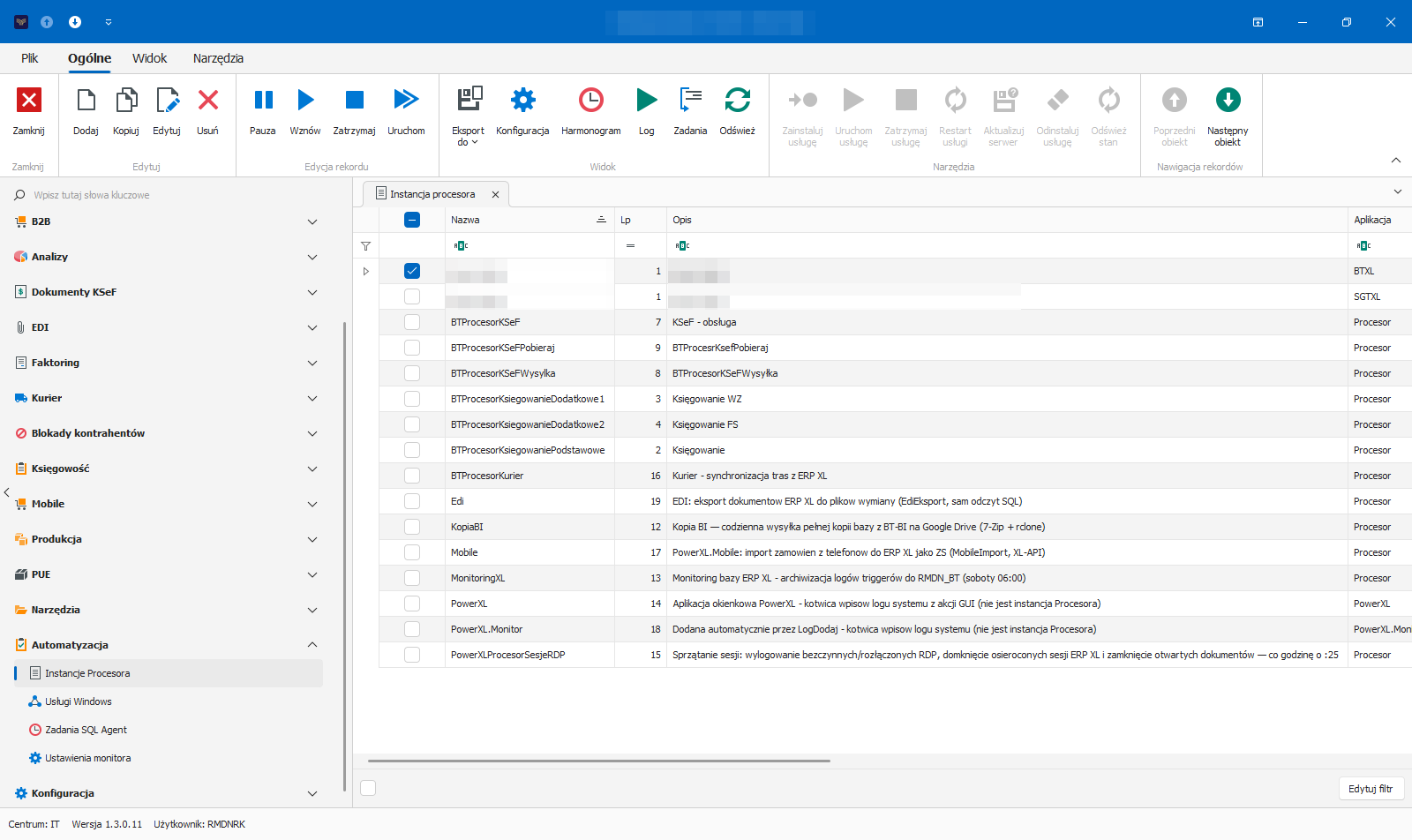Open Konfiguracja gear in ribbon
Screen dimensions: 1412x840
point(522,100)
